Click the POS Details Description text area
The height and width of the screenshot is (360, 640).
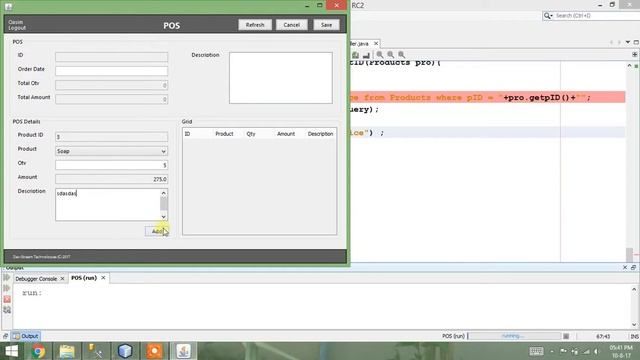108,204
